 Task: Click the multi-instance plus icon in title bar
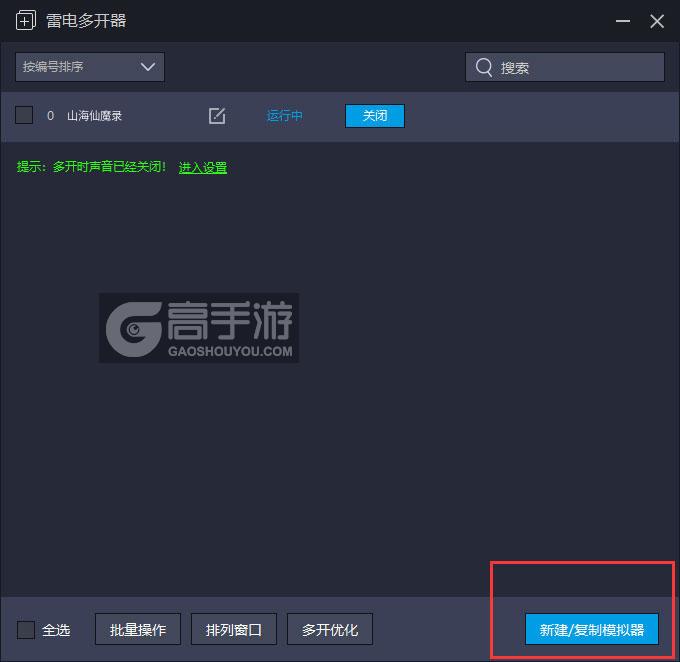26,20
